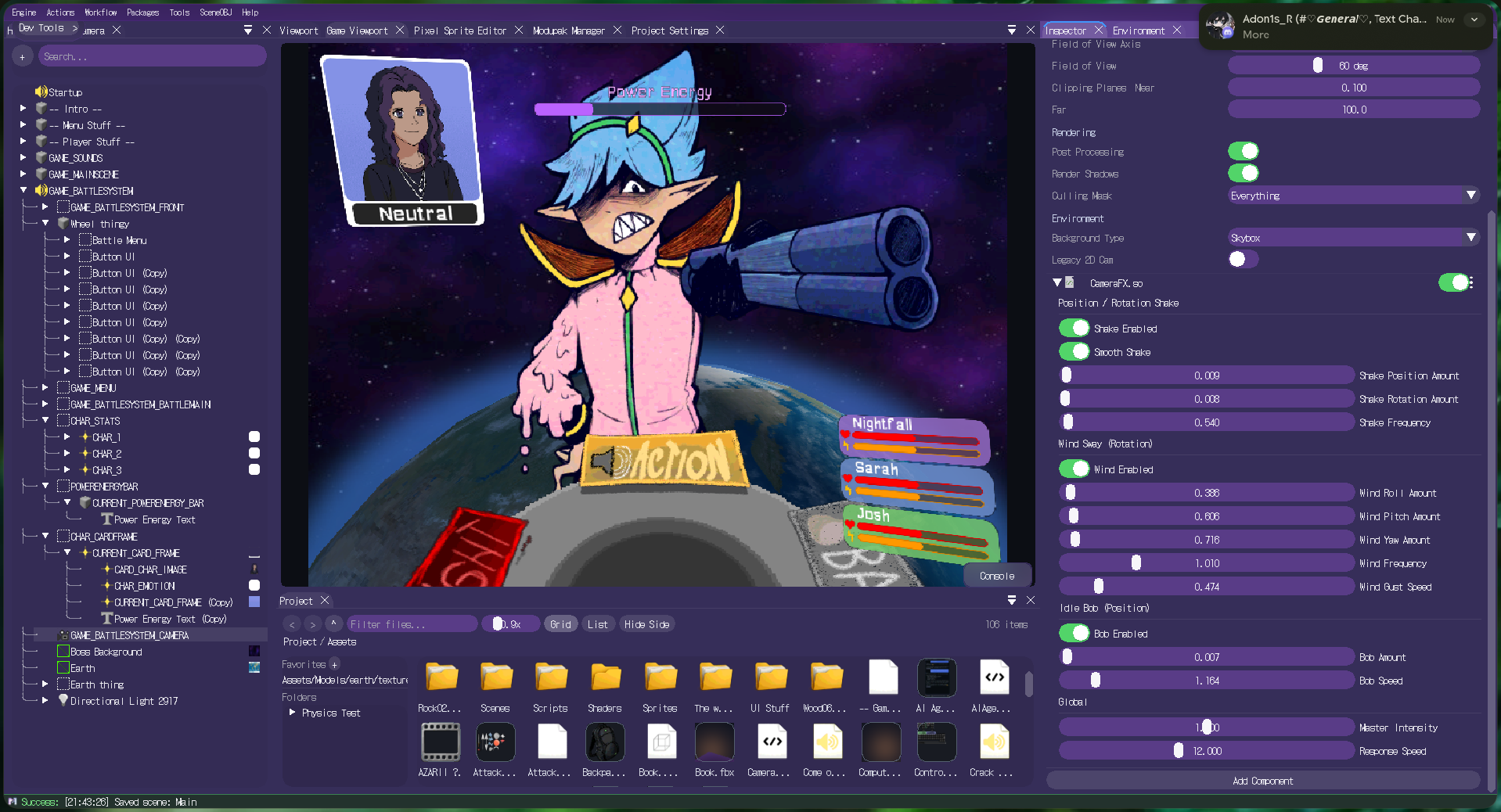Select the Backpa... backpack model asset
Screen dimensions: 1501x812
point(605,750)
